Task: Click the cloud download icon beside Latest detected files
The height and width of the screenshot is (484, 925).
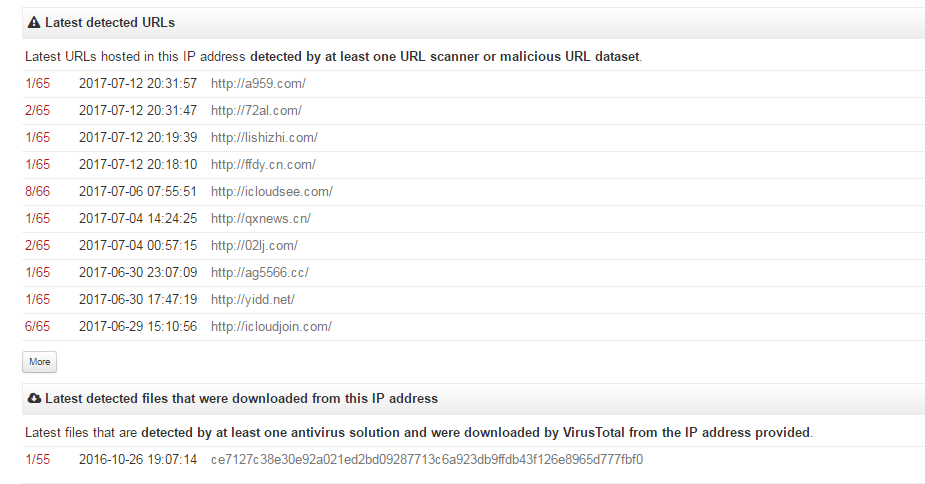Action: coord(35,398)
